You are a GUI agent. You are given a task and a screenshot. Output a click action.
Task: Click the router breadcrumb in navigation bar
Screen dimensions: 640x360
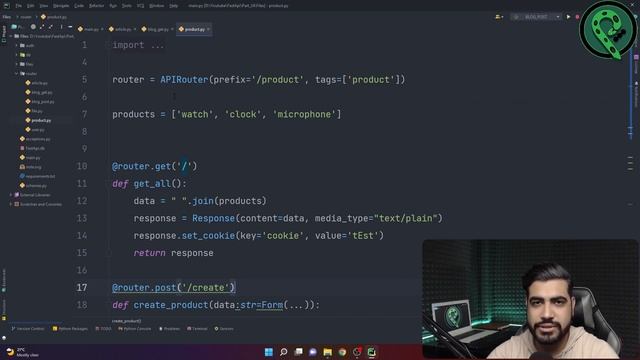coord(26,17)
